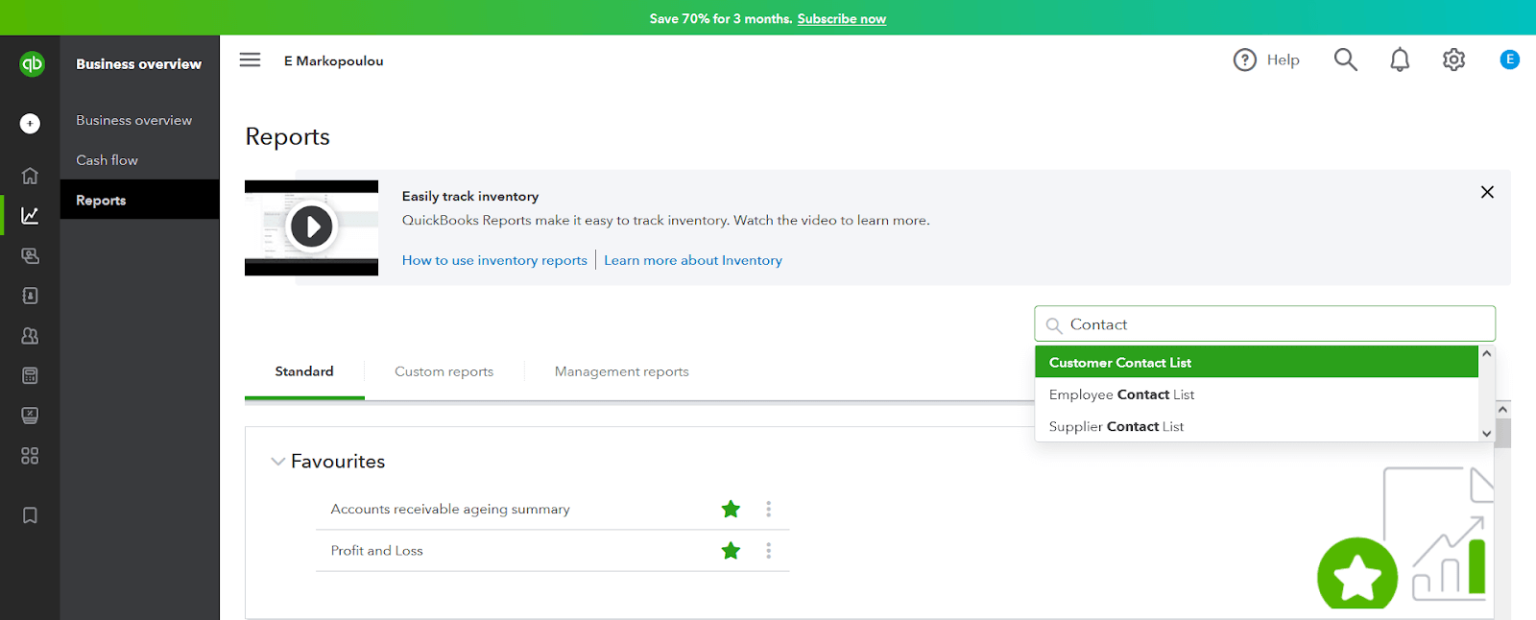Open the + New create menu
This screenshot has width=1536, height=620.
[x=30, y=123]
